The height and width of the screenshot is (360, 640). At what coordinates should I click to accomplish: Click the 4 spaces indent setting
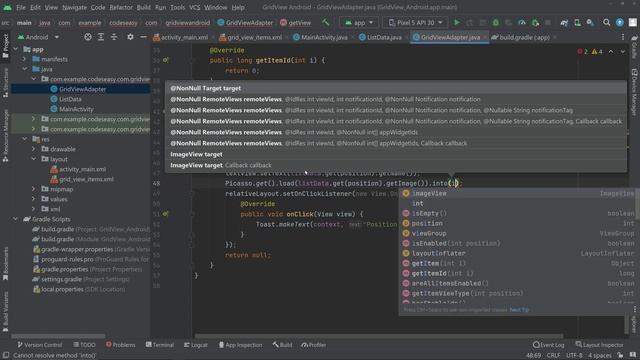coord(599,356)
